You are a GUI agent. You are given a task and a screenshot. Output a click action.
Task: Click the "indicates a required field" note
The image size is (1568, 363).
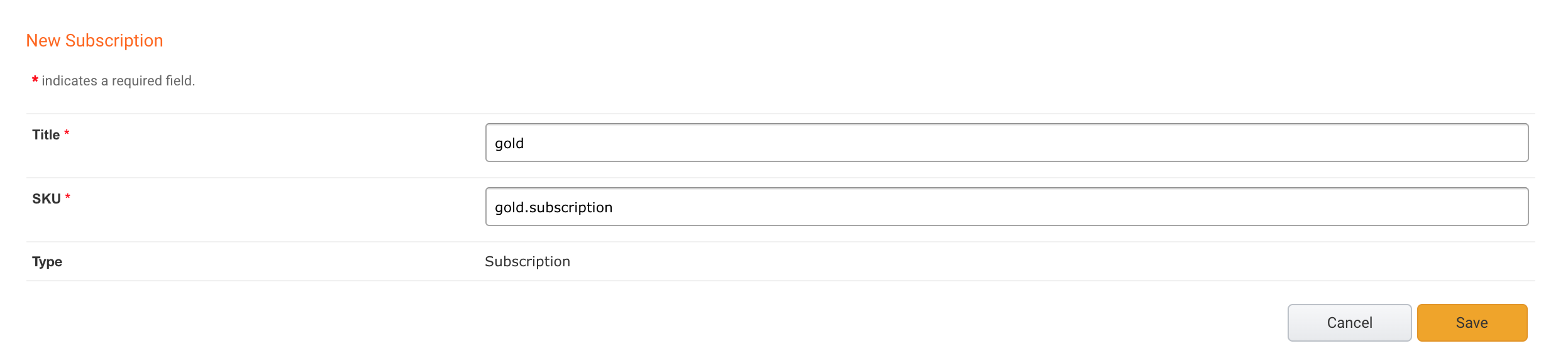click(118, 81)
